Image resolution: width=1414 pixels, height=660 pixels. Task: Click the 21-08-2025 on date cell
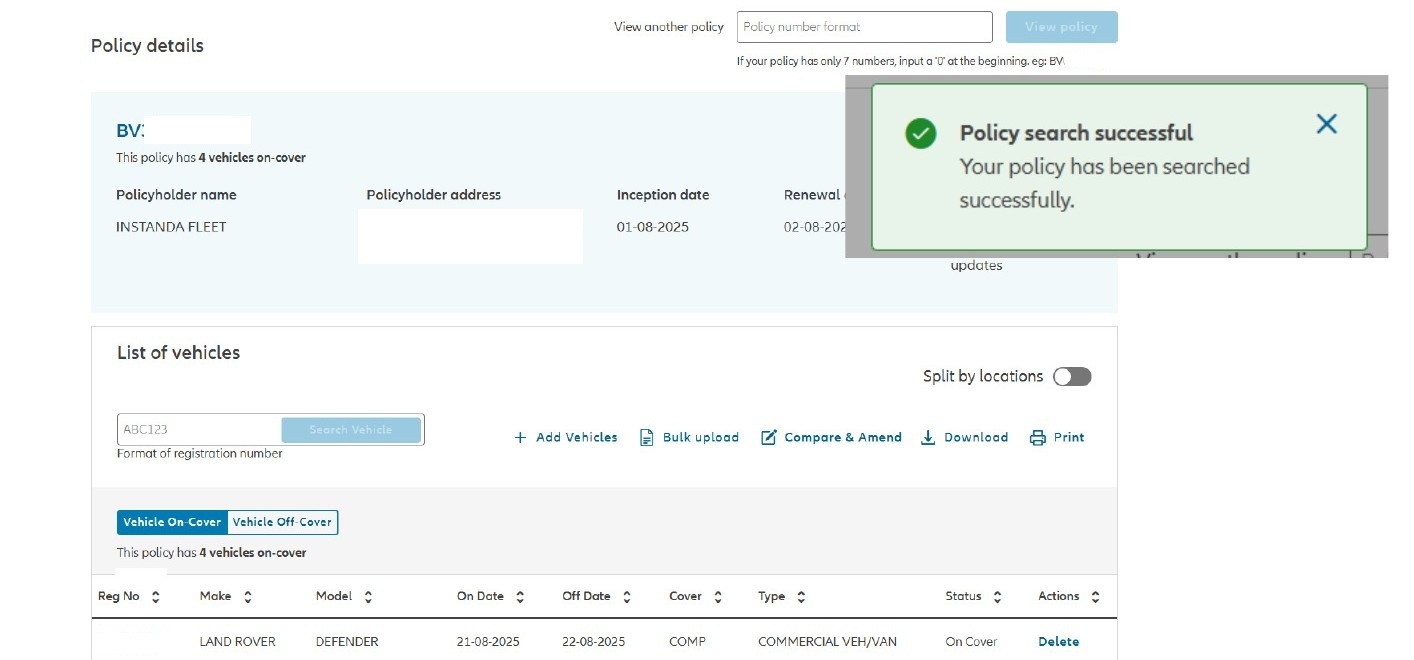(488, 642)
